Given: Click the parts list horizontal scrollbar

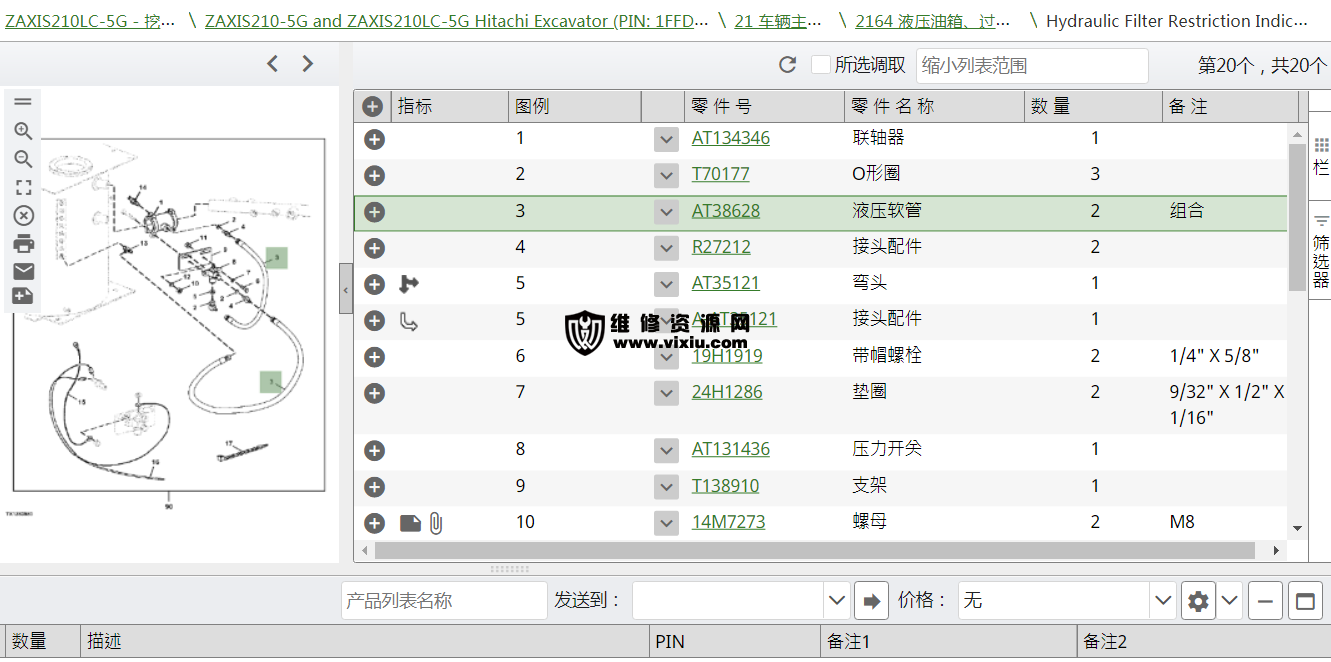Looking at the screenshot, I should click(x=814, y=551).
